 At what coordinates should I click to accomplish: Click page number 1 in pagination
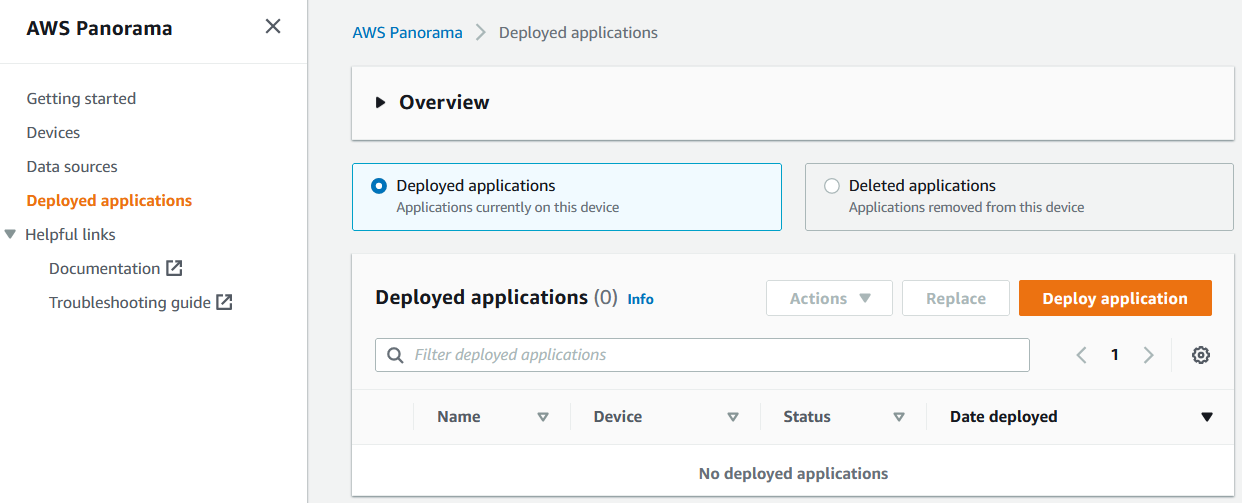point(1114,355)
